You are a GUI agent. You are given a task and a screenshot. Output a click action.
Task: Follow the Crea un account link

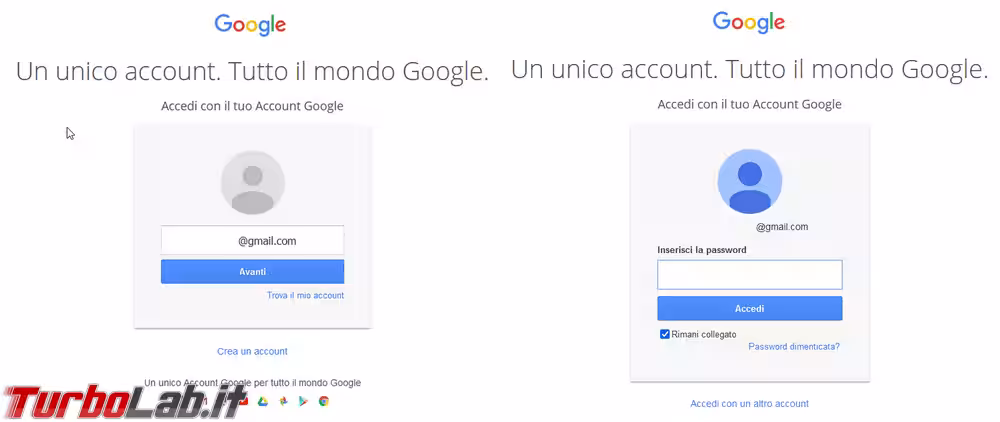click(252, 351)
